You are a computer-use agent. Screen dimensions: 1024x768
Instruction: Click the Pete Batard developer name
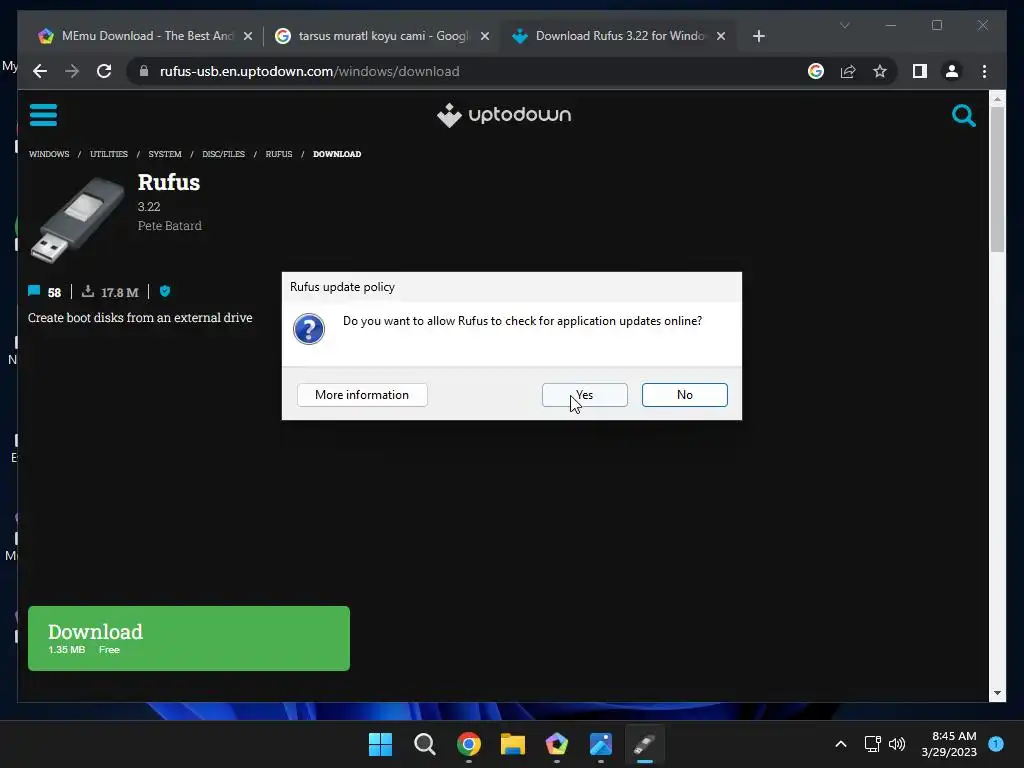coord(170,225)
